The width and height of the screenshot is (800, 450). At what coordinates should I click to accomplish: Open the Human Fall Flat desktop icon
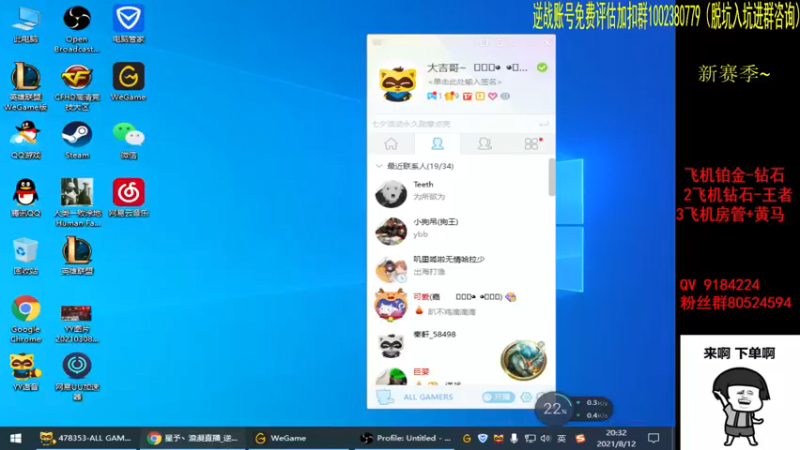pyautogui.click(x=77, y=202)
